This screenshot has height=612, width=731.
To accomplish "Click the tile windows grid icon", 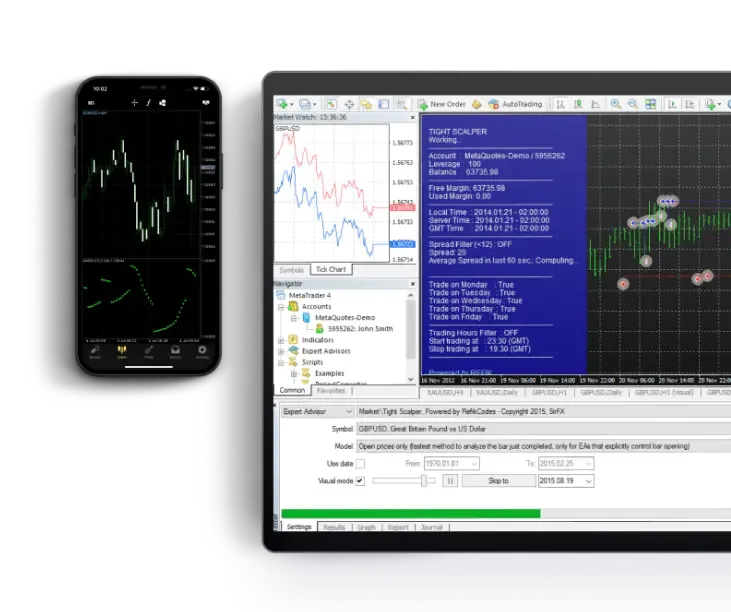I will (650, 104).
